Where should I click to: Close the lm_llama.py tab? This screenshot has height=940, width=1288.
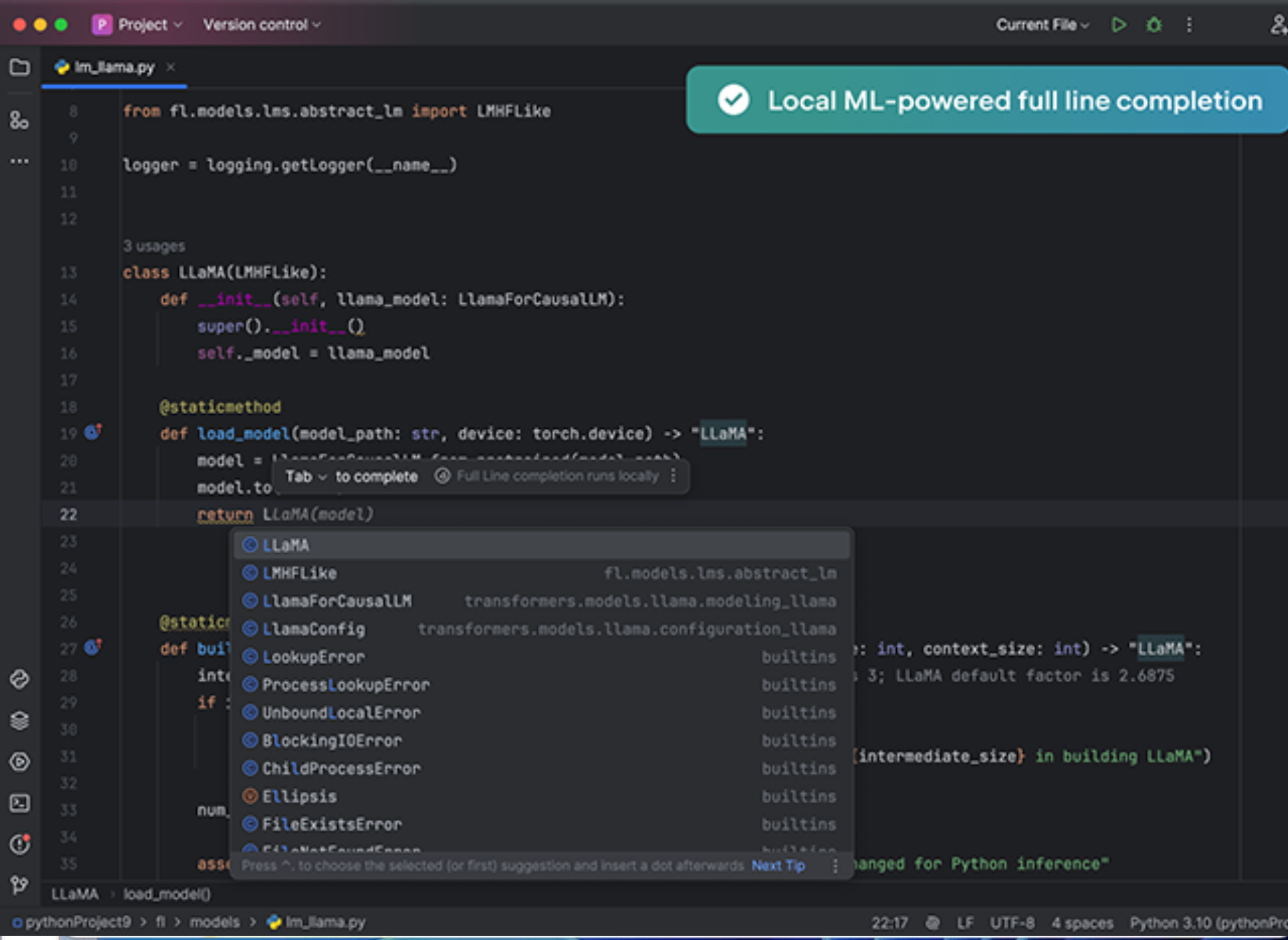point(170,67)
